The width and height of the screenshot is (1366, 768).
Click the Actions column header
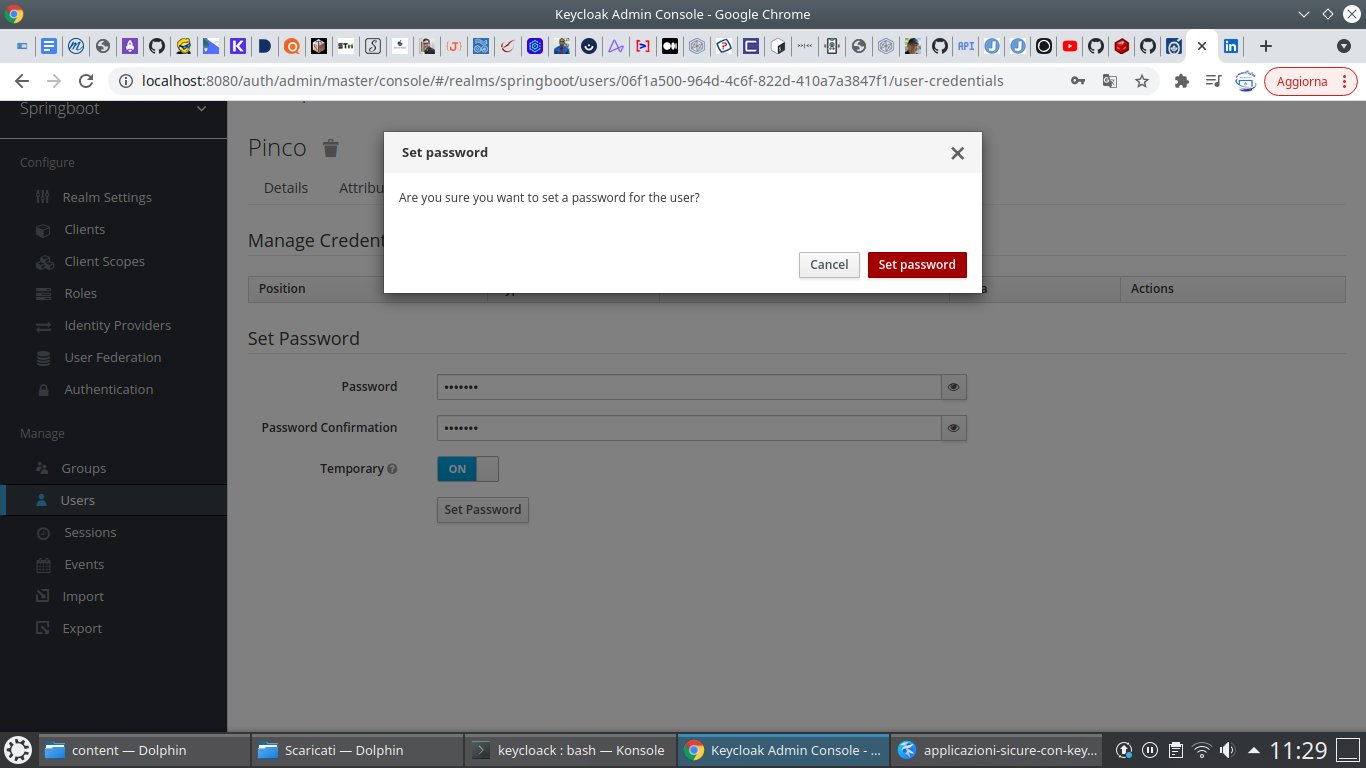point(1152,289)
